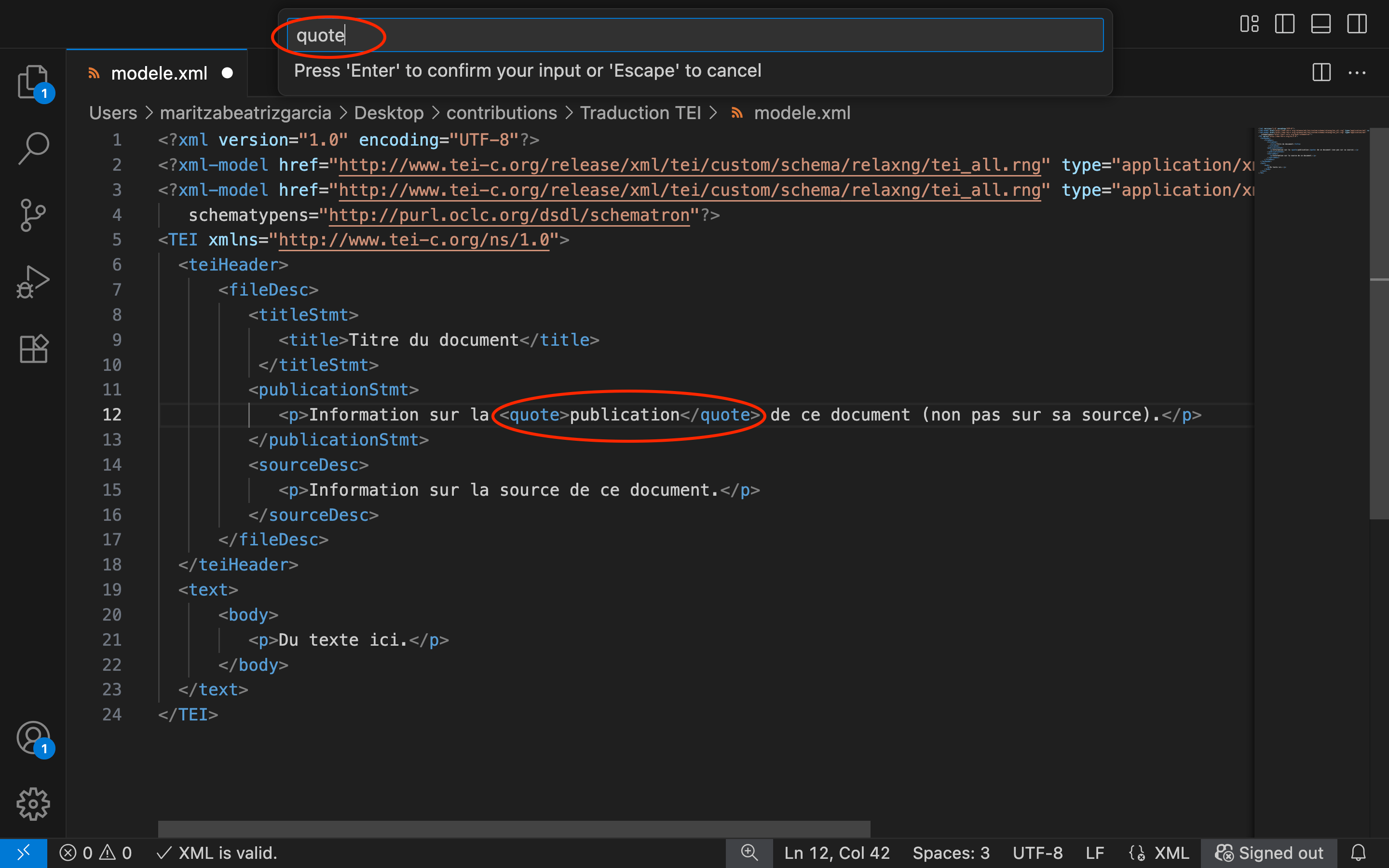Open the editor more actions menu
Screen dimensions: 1389x868
(x=1357, y=72)
